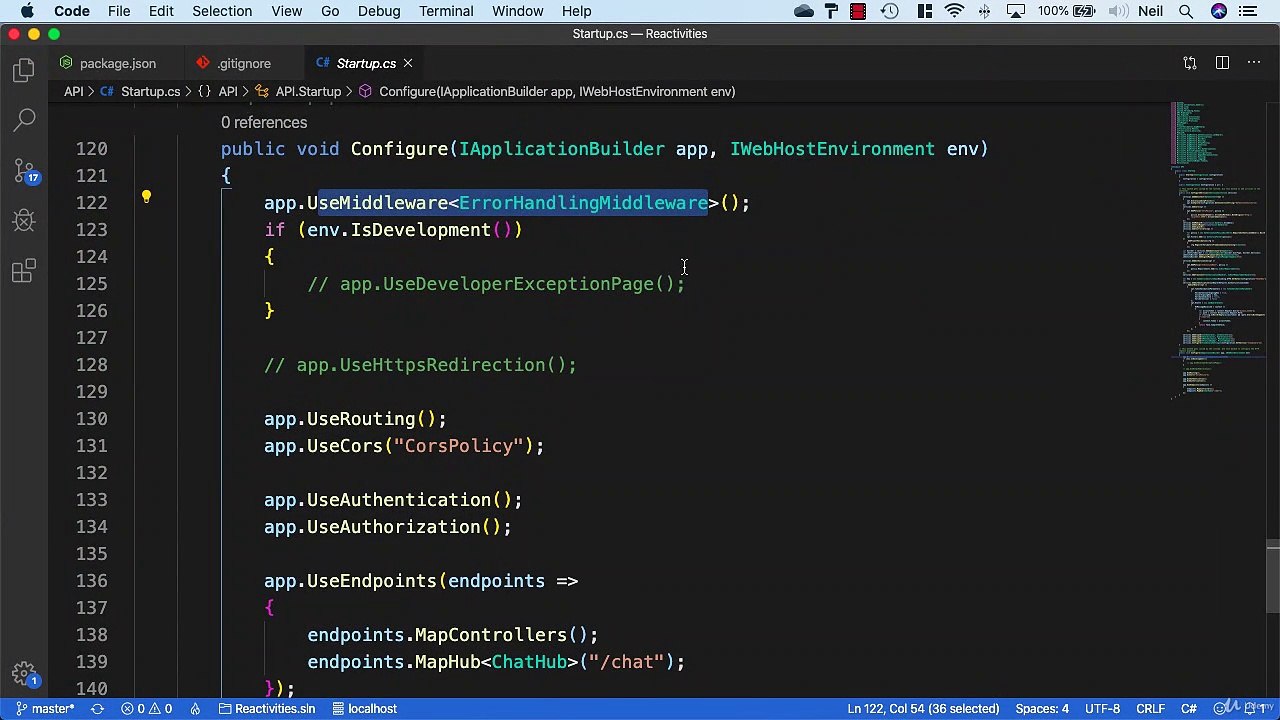
Task: Open Time Machine menu bar icon
Action: coord(889,11)
